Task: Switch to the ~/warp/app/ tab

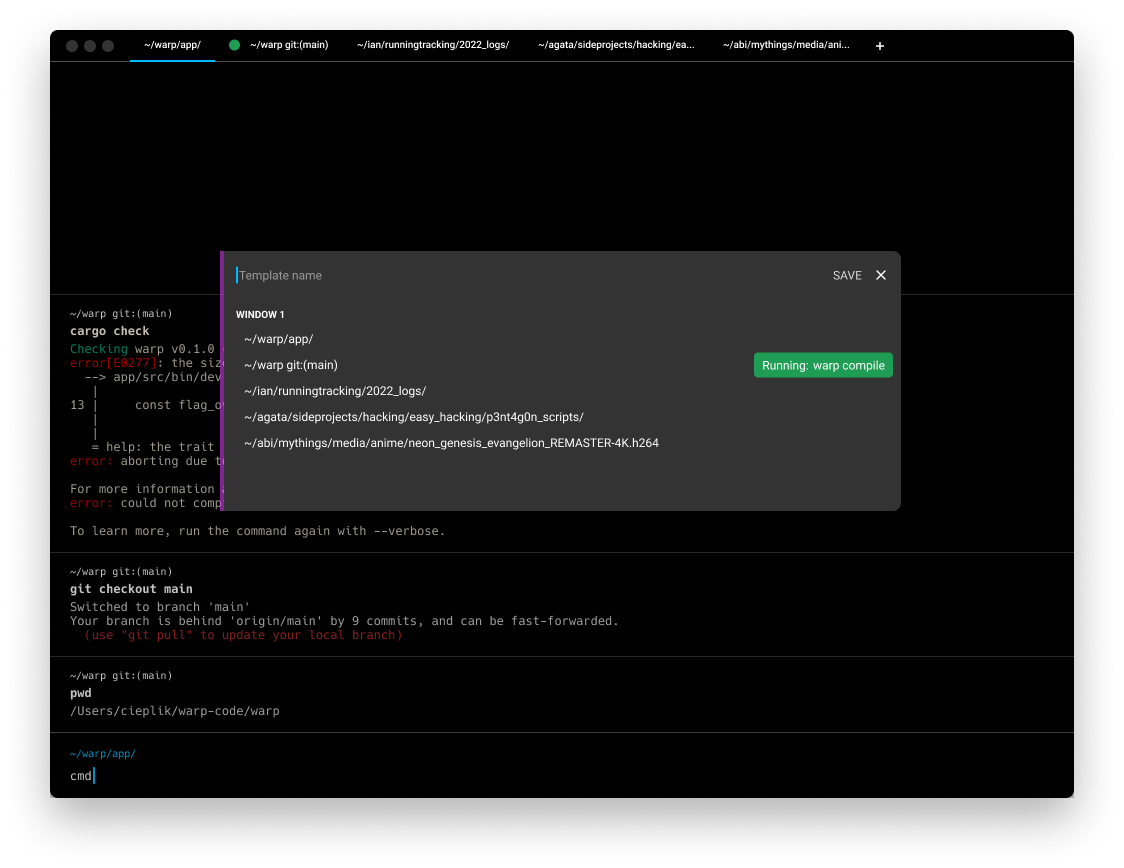Action: pos(172,45)
